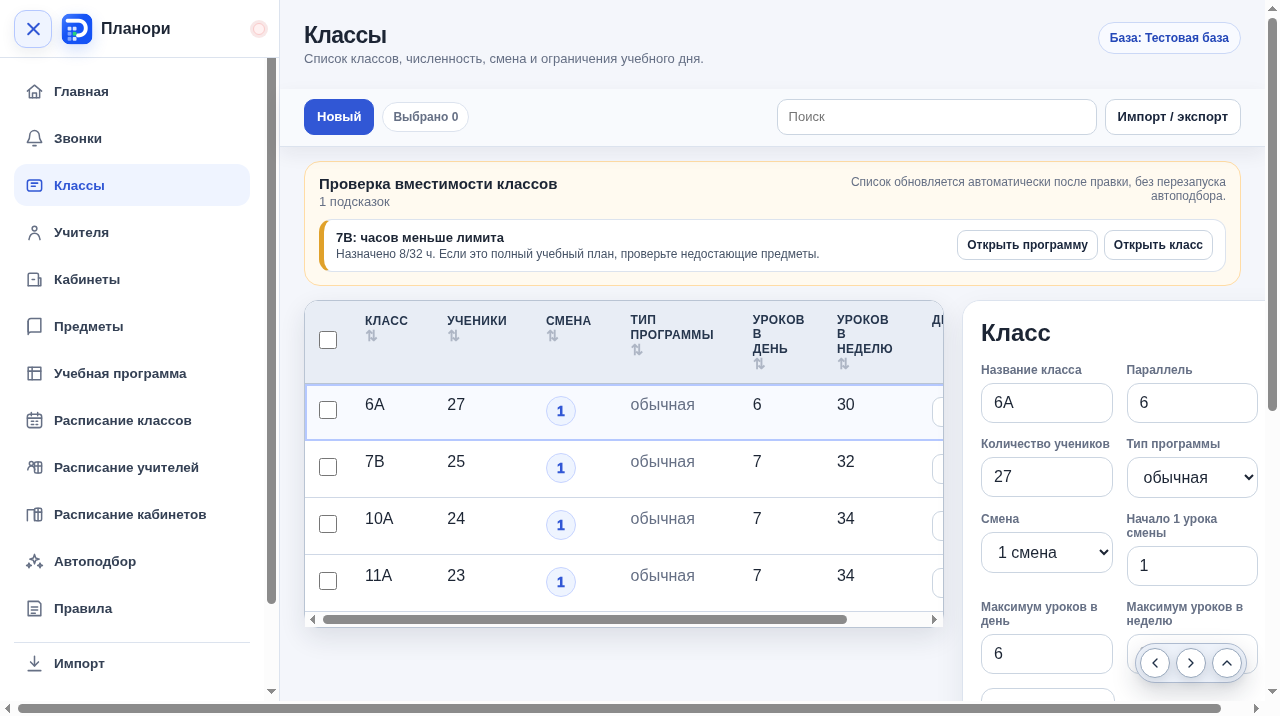Screen dimensions: 1280x716
Task: Click the document icon beside Правила
Action: 35,609
